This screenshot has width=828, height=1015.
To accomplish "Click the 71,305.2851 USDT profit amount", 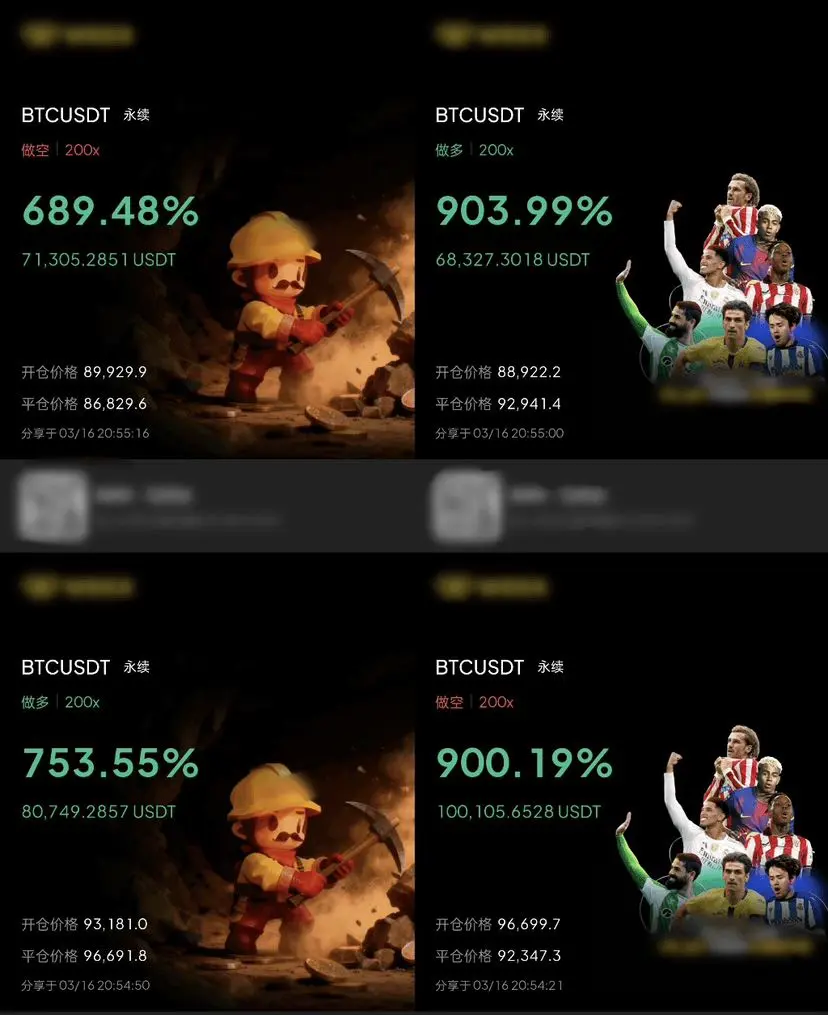I will (x=98, y=260).
